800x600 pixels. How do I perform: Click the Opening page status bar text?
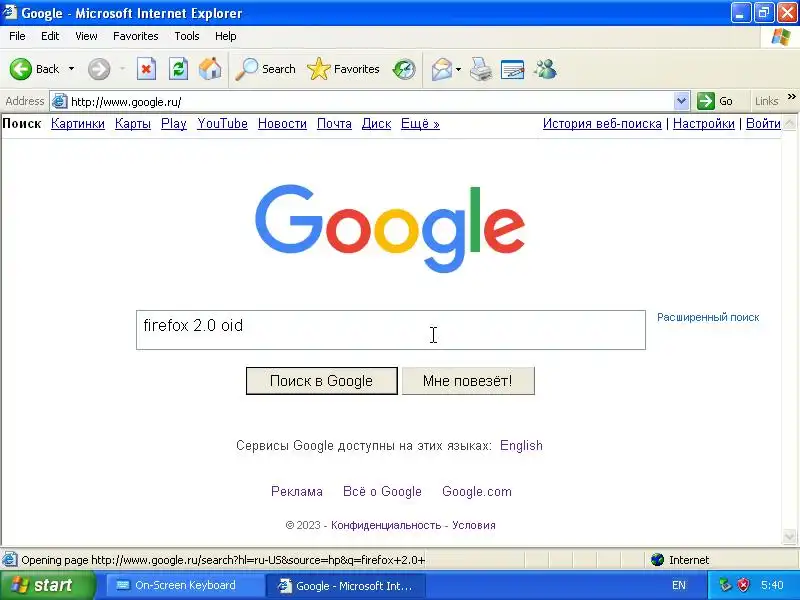(x=223, y=560)
